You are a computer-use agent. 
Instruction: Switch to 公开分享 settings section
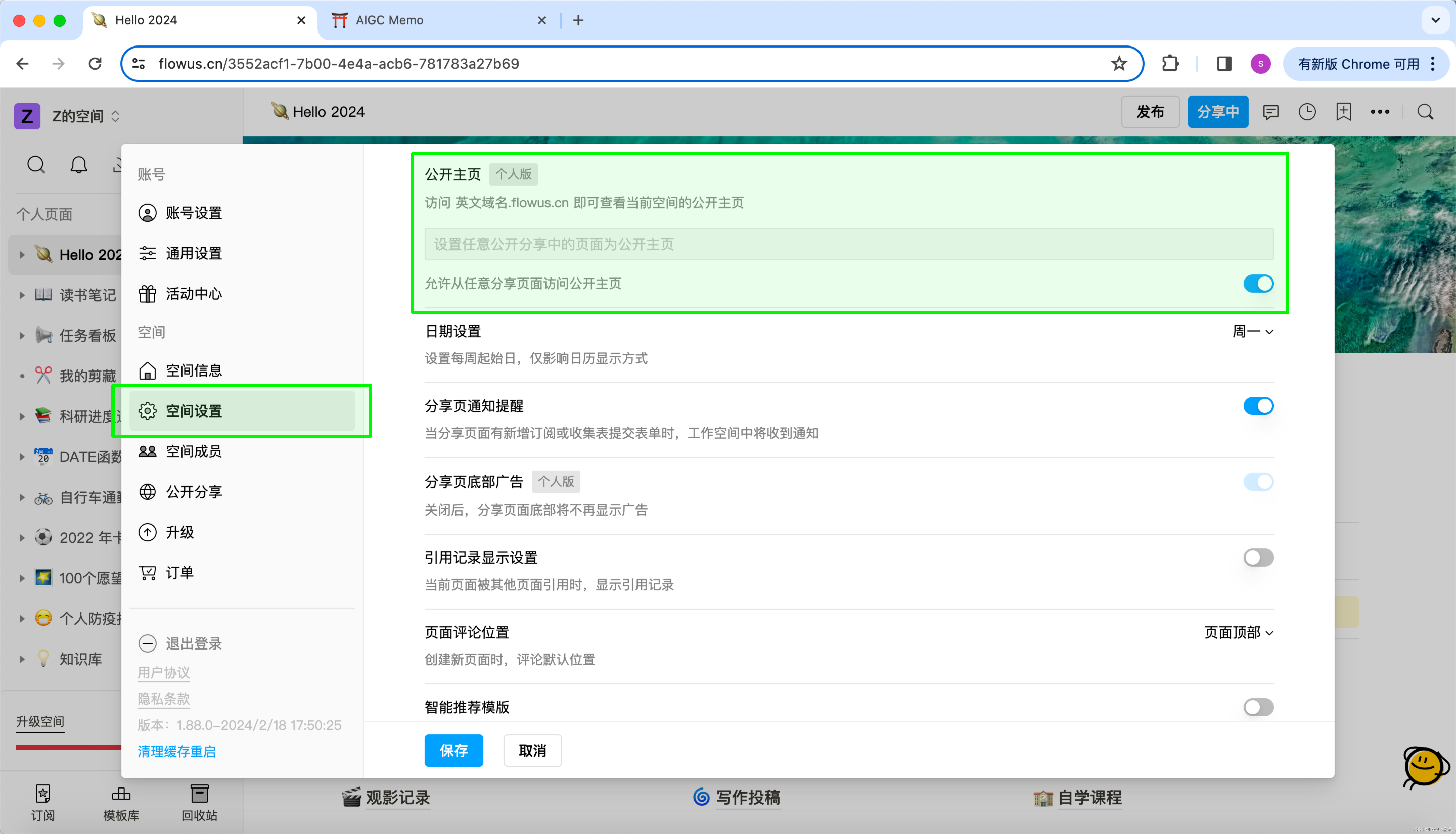(194, 492)
